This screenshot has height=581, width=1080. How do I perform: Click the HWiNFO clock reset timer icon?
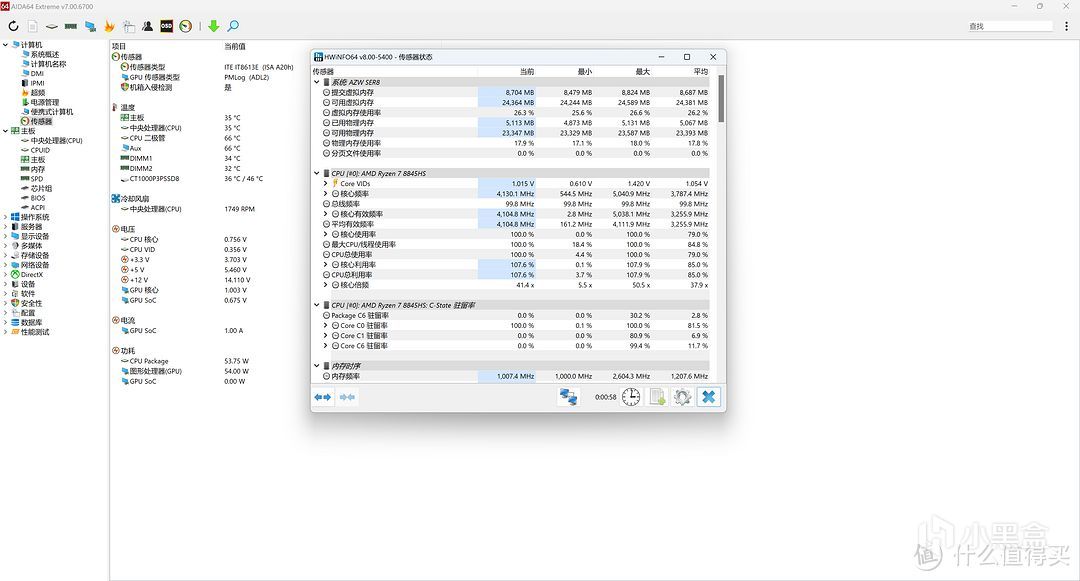click(x=631, y=397)
